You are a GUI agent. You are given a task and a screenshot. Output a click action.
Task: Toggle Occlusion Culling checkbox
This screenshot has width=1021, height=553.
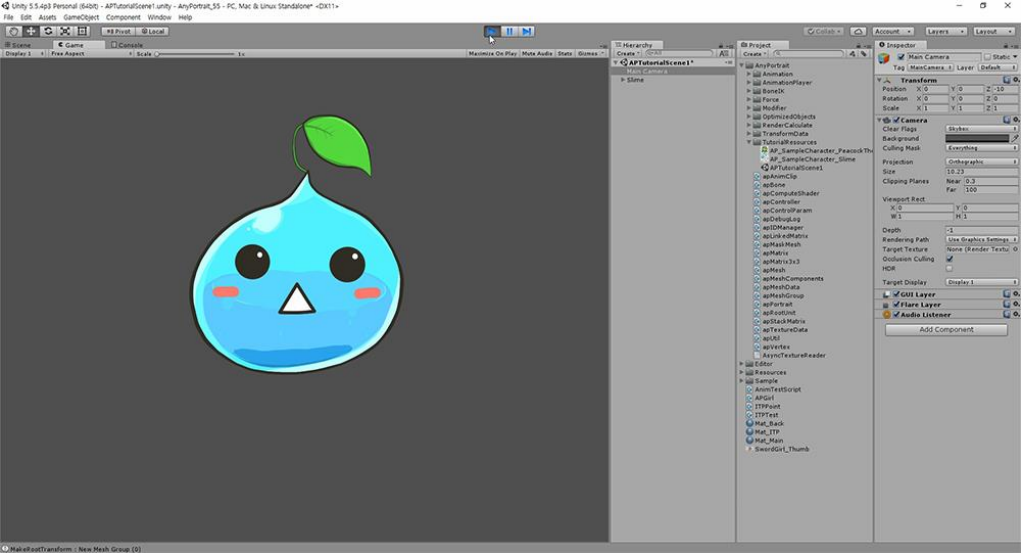949,259
